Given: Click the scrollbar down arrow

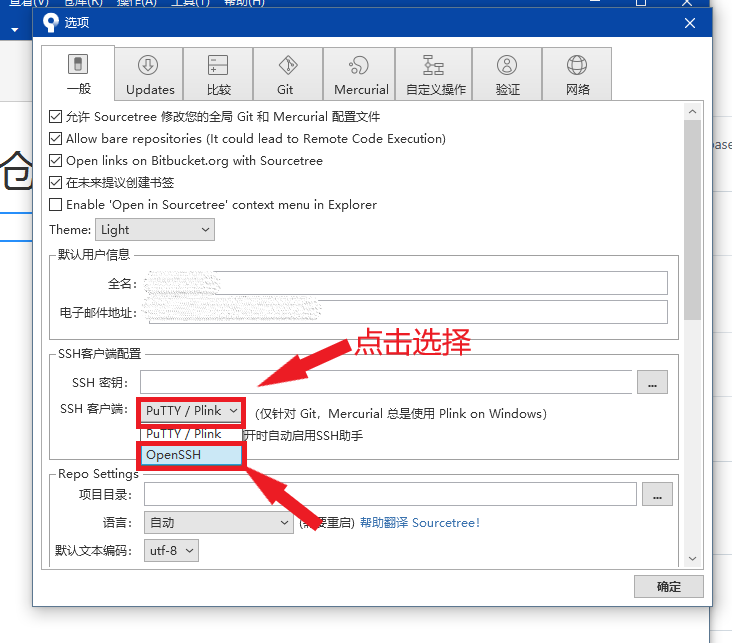Looking at the screenshot, I should [x=692, y=558].
